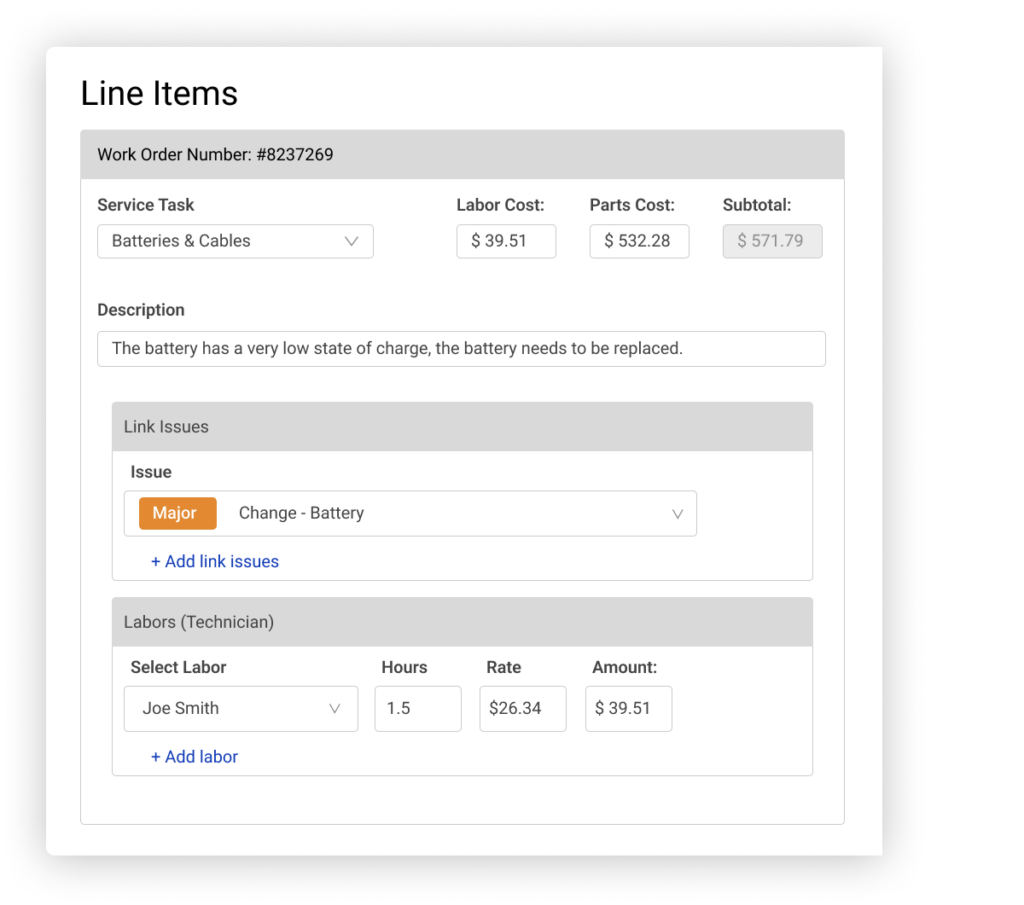Open the Select Labor dropdown showing Joe Smith
Image resolution: width=1024 pixels, height=905 pixels.
pos(240,708)
